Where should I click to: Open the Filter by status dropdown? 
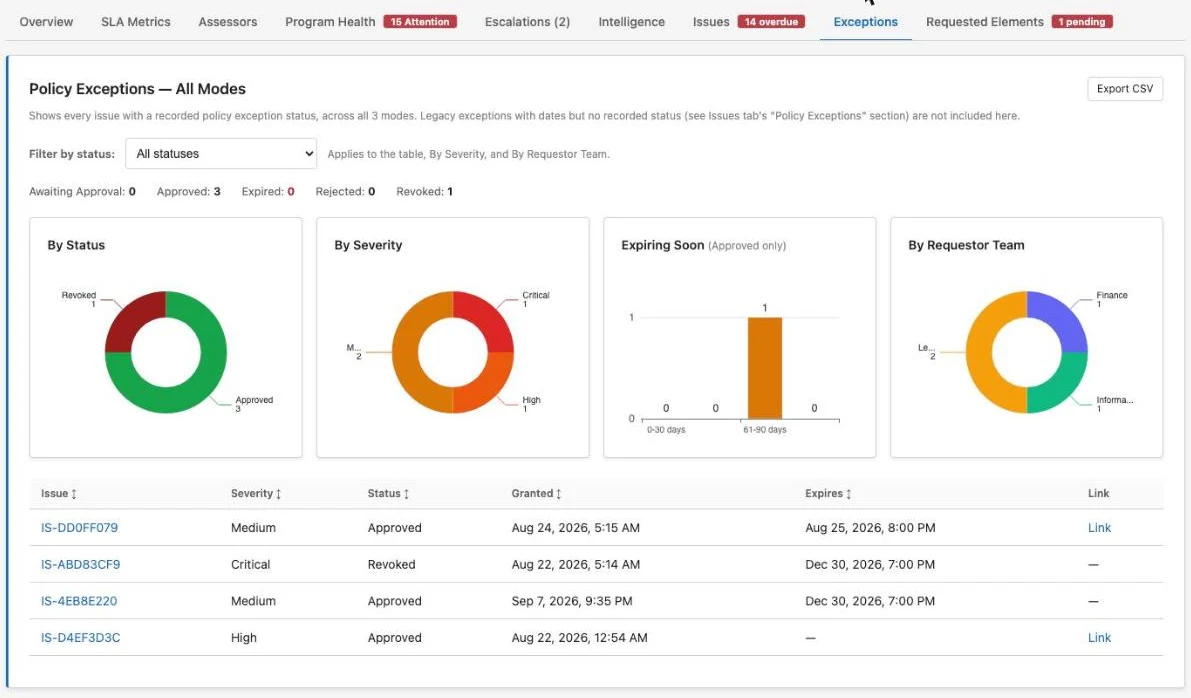221,153
